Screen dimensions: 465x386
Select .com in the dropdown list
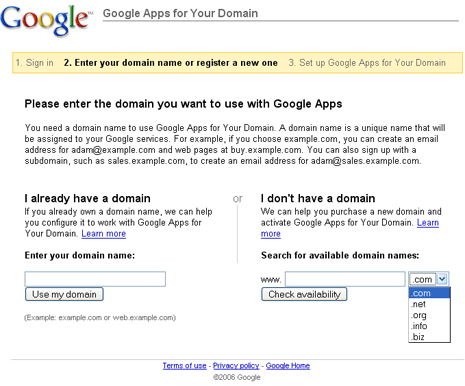(x=429, y=293)
